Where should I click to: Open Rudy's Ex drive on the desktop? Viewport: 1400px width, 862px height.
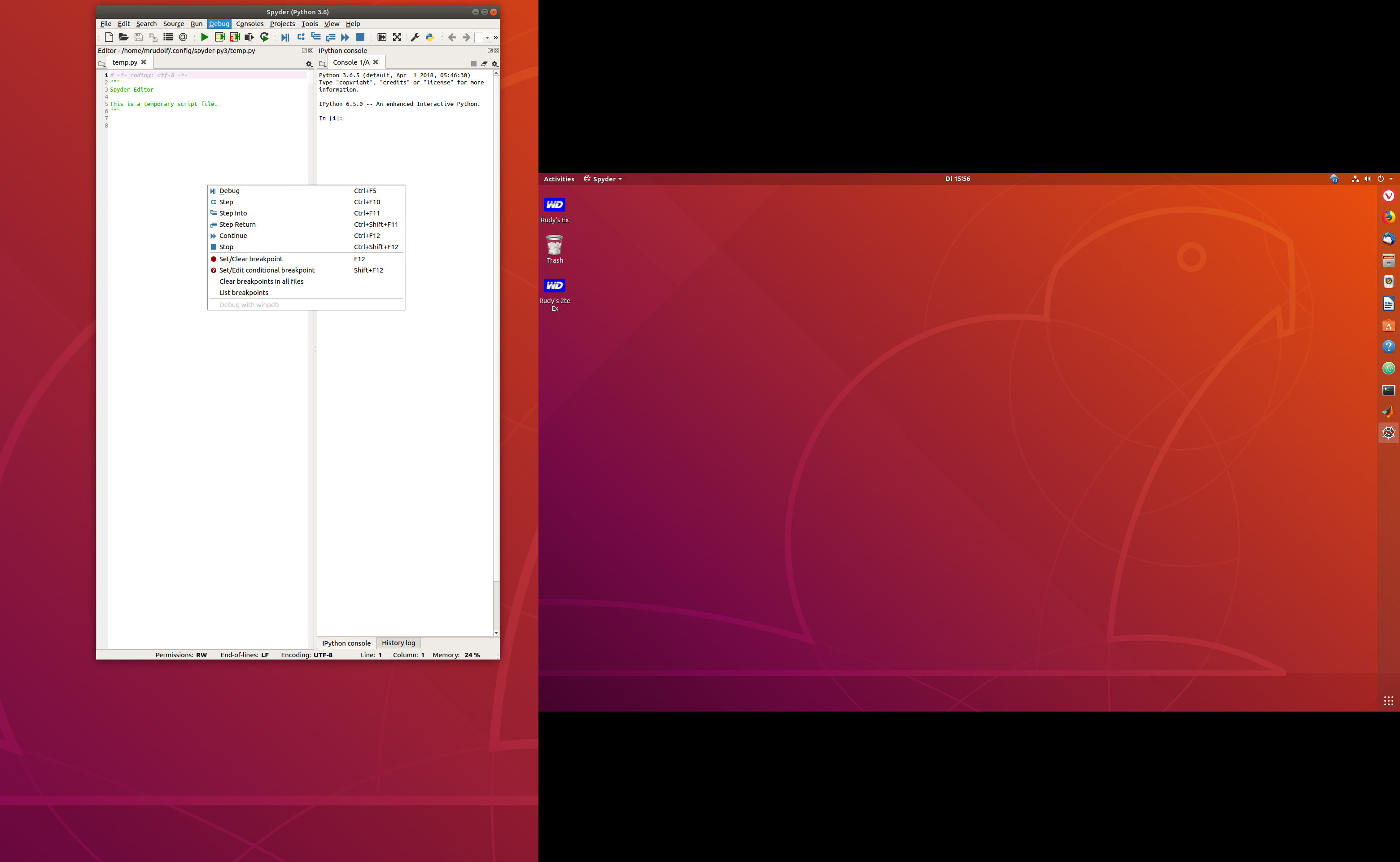tap(554, 208)
